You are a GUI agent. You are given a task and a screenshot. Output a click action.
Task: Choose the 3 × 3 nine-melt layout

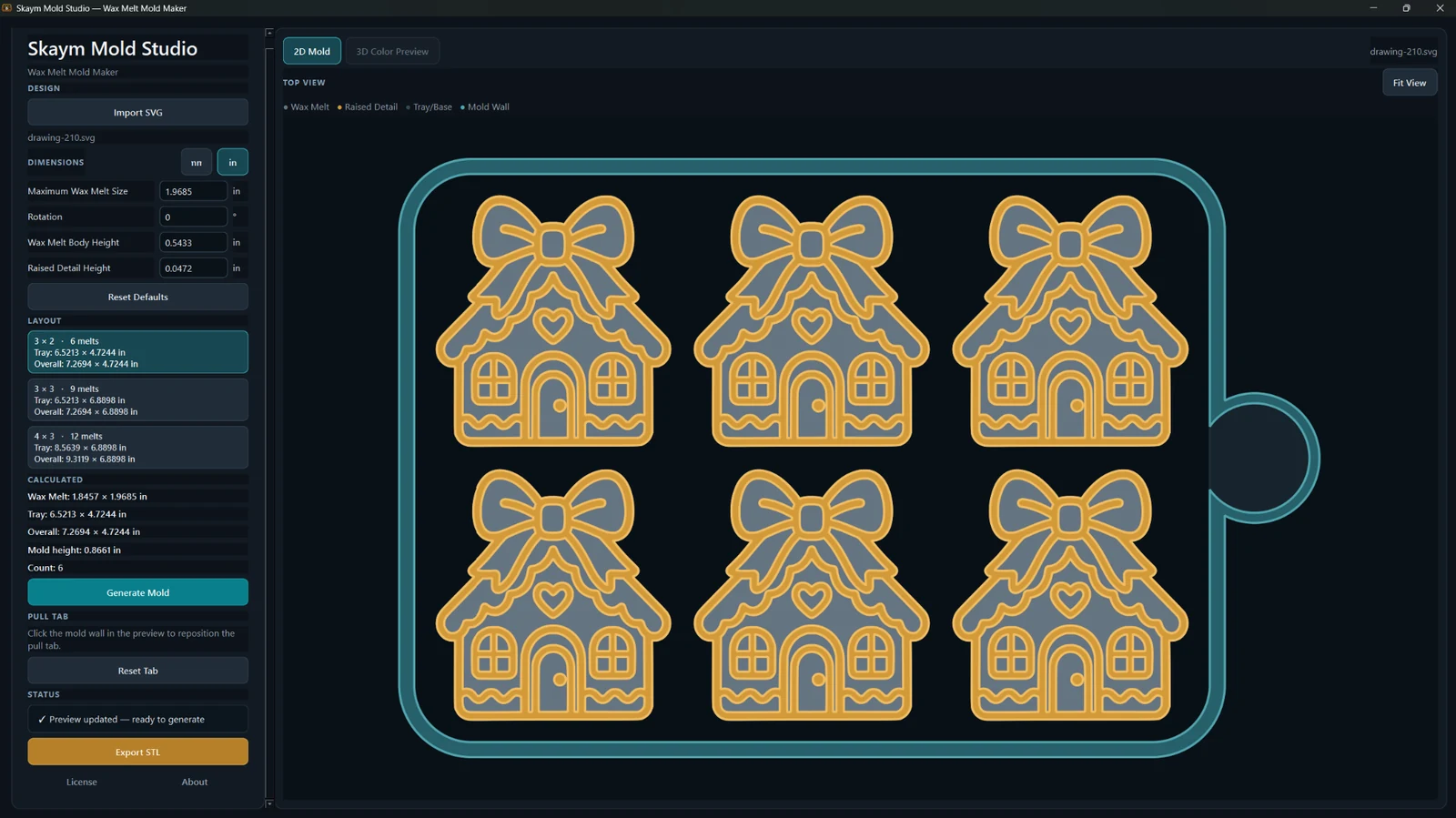pyautogui.click(x=137, y=399)
